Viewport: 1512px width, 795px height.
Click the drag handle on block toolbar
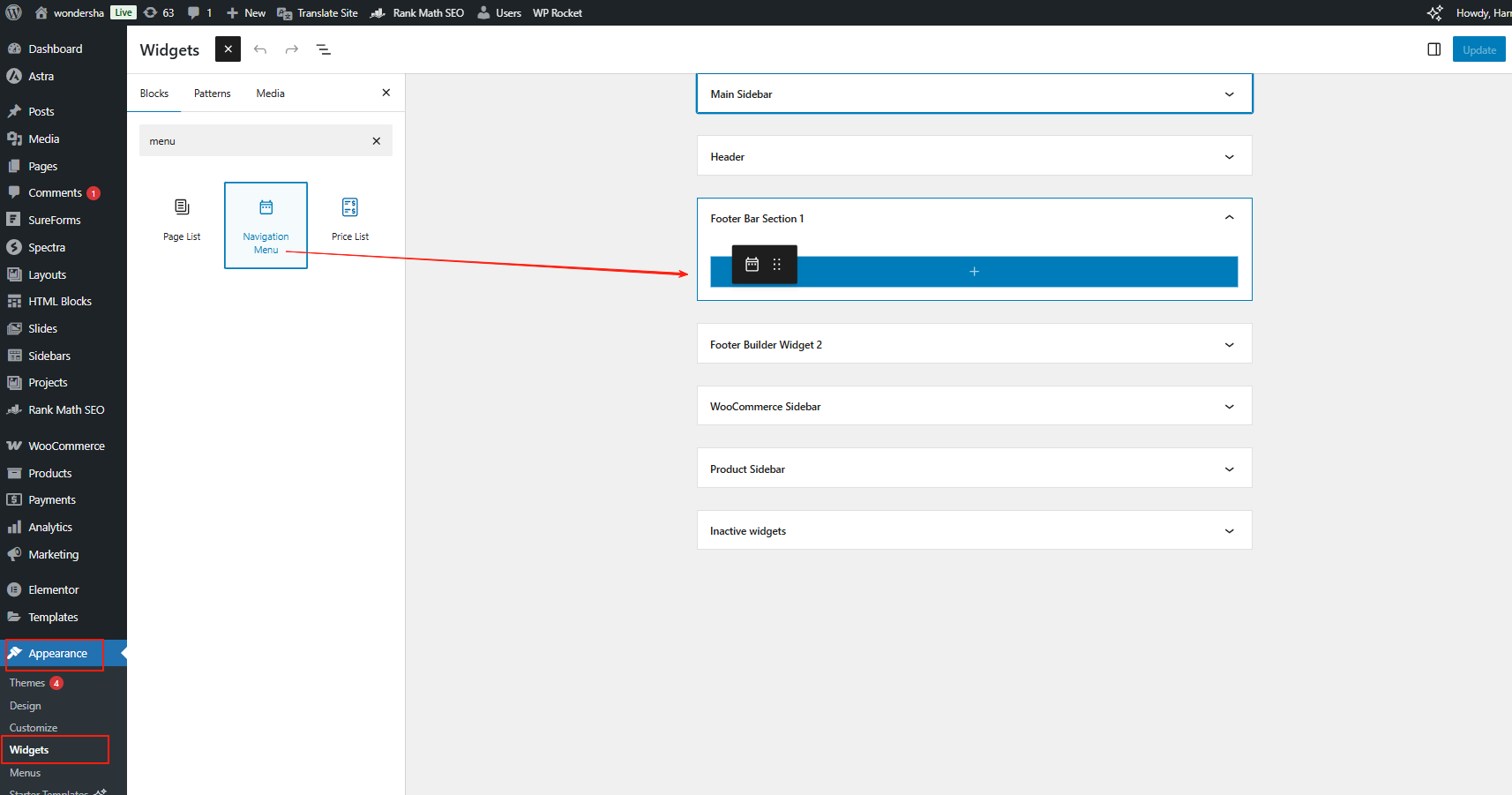(777, 265)
